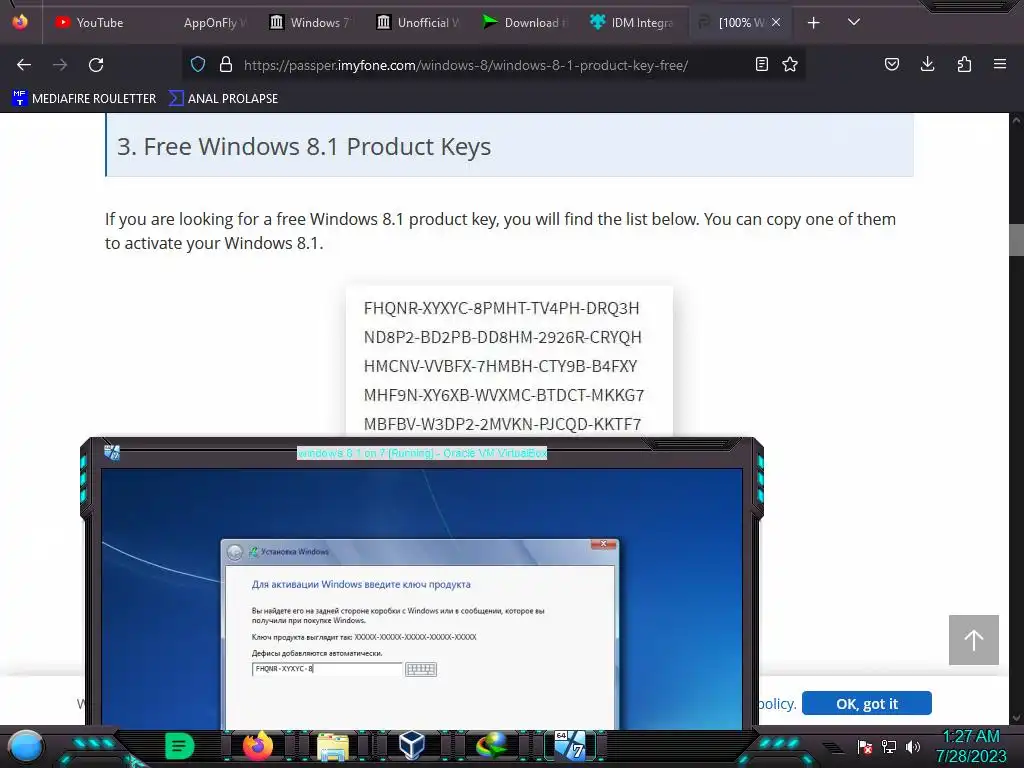Screen dimensions: 1024x768
Task: Bookmark this page with the star
Action: (x=790, y=64)
